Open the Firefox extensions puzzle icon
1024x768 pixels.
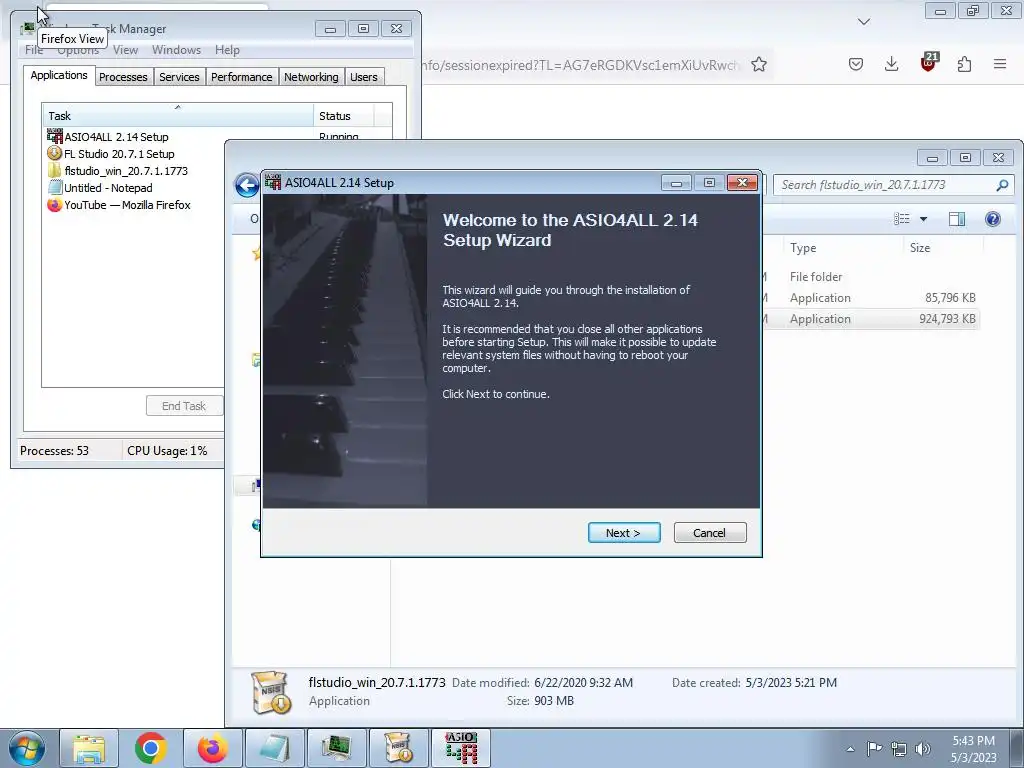[964, 64]
